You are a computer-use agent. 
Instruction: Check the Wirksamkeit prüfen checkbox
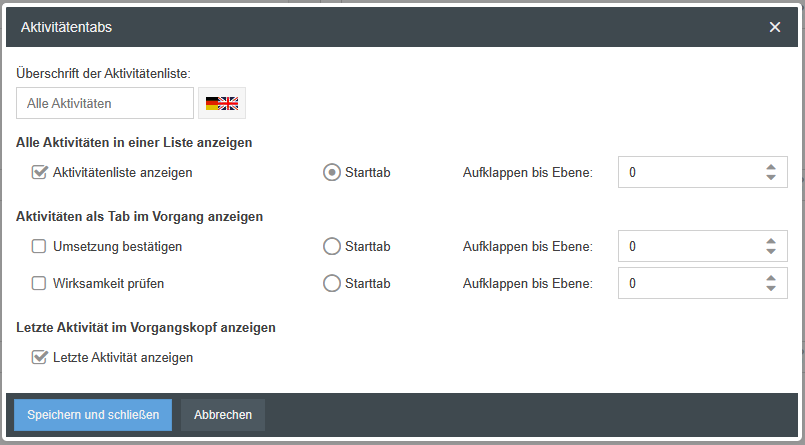[x=39, y=283]
